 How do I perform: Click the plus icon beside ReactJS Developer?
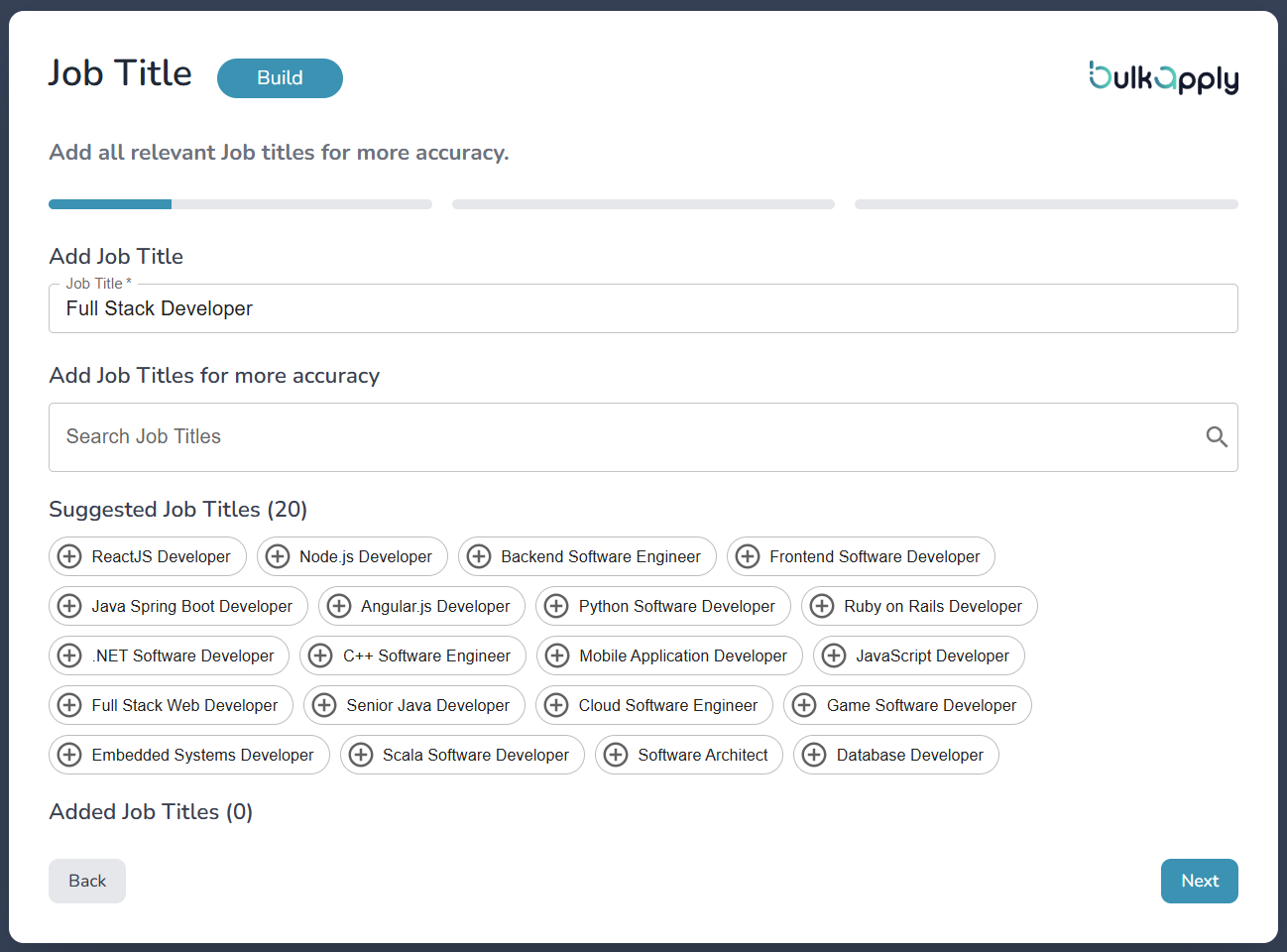(x=69, y=556)
